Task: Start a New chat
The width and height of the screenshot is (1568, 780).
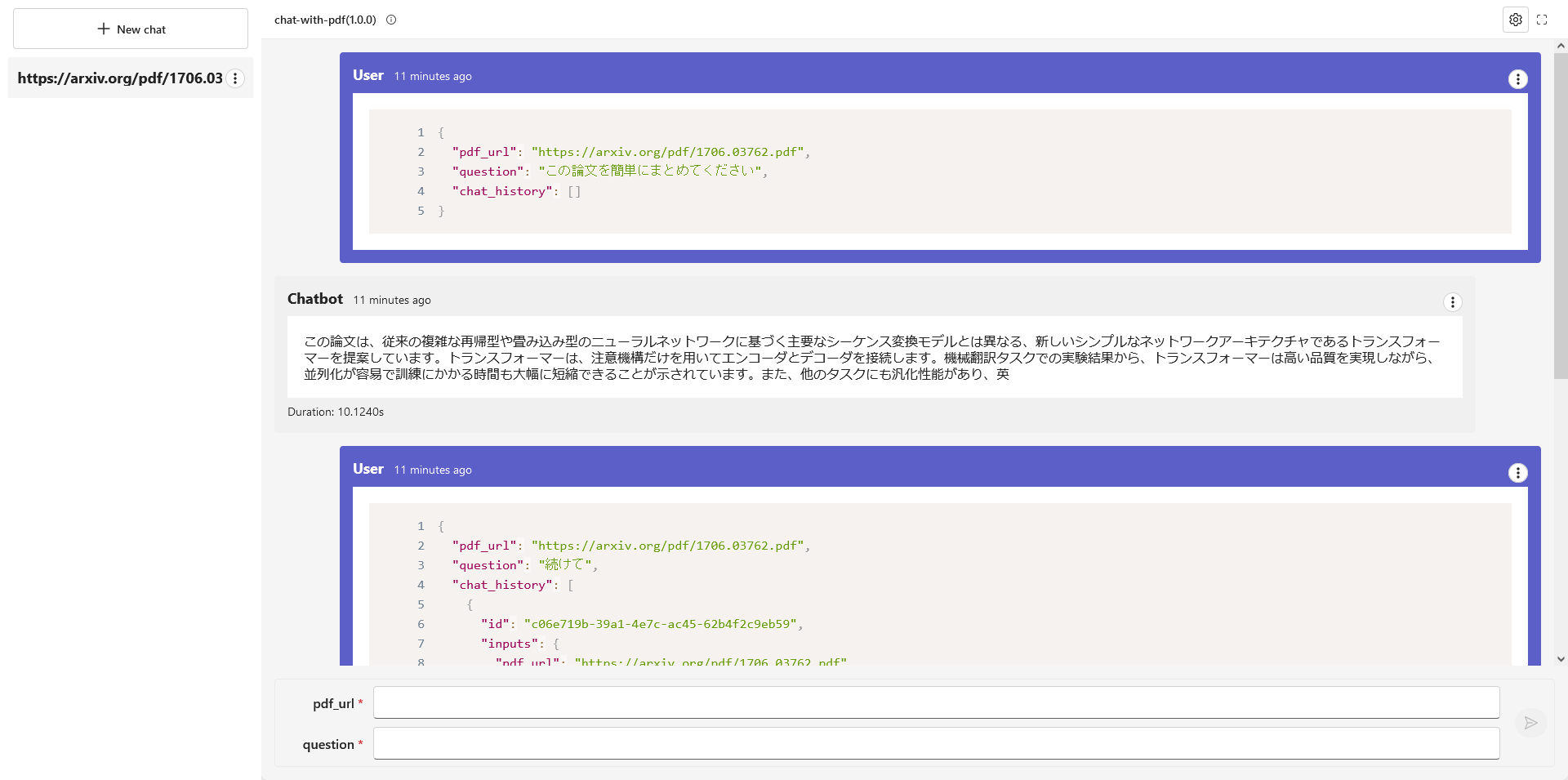Action: pyautogui.click(x=131, y=29)
